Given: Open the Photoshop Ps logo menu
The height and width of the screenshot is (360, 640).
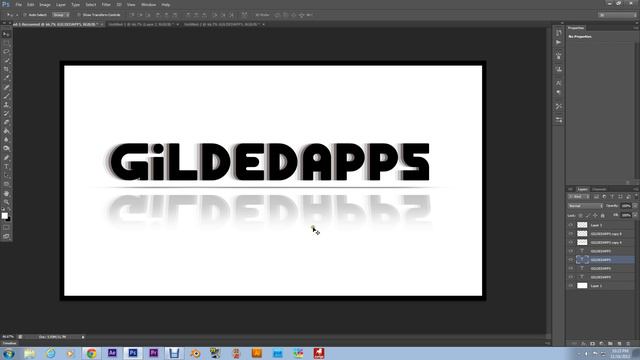Looking at the screenshot, I should coord(6,4).
